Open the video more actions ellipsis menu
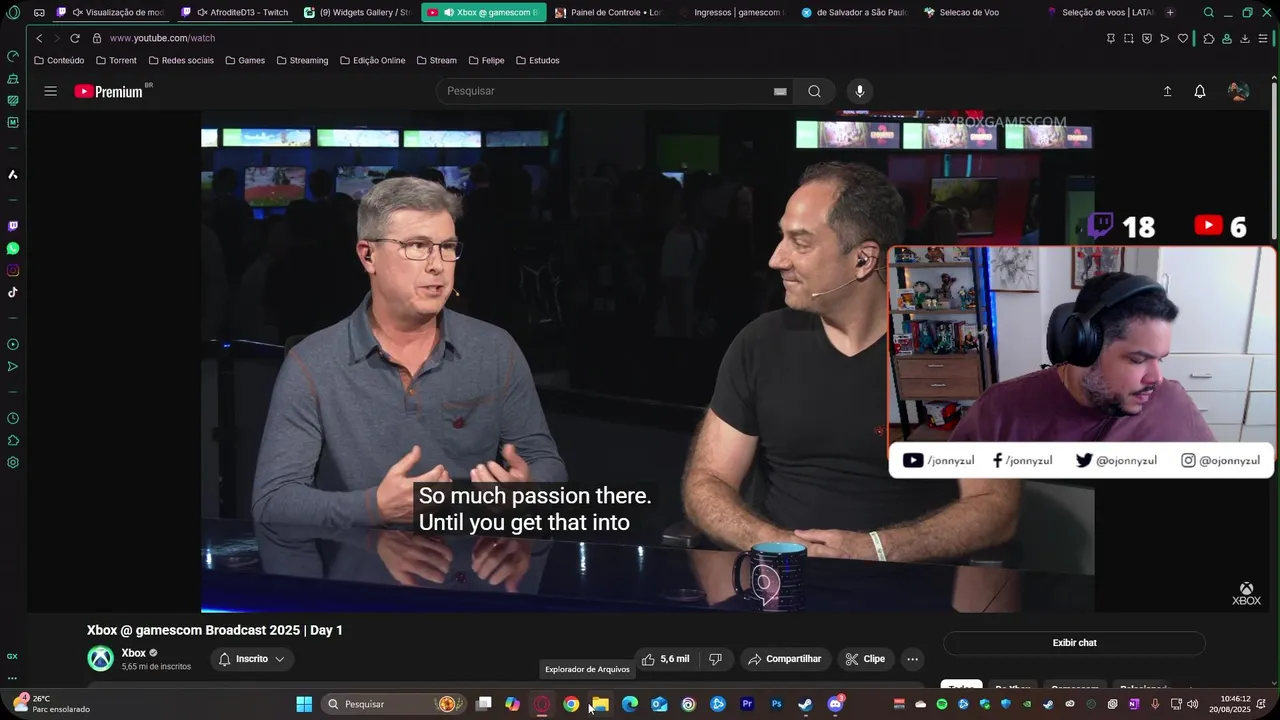Screen dimensions: 1280x720 tap(912, 659)
